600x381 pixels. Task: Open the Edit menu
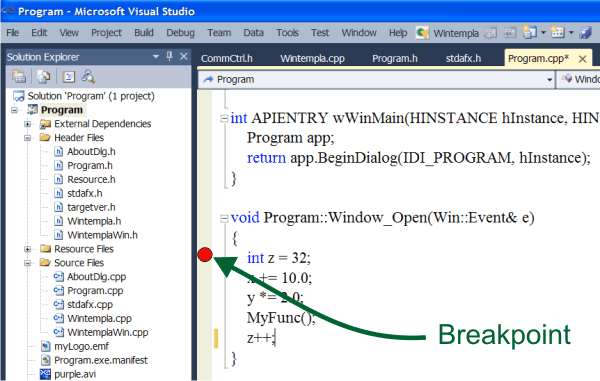39,33
